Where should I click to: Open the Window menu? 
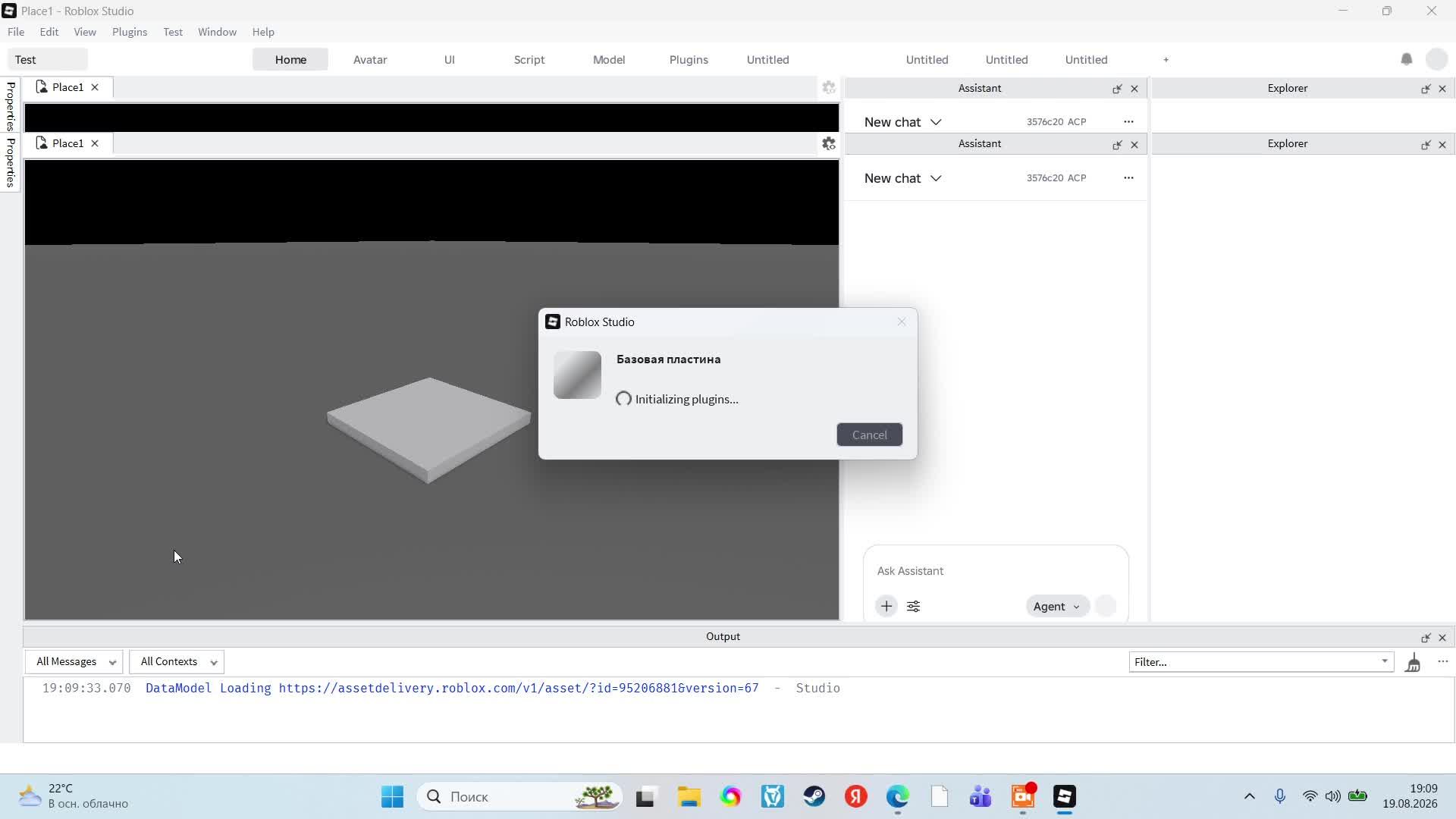(x=217, y=32)
